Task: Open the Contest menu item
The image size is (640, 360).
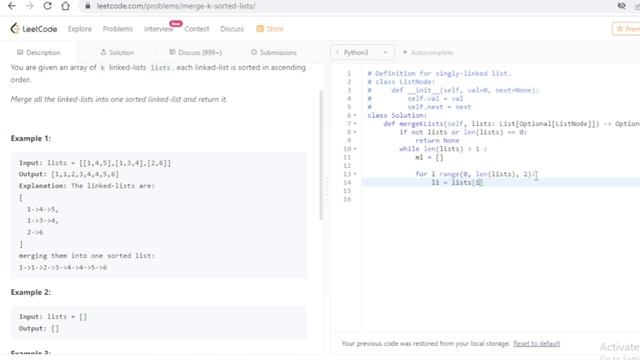Action: [x=197, y=29]
